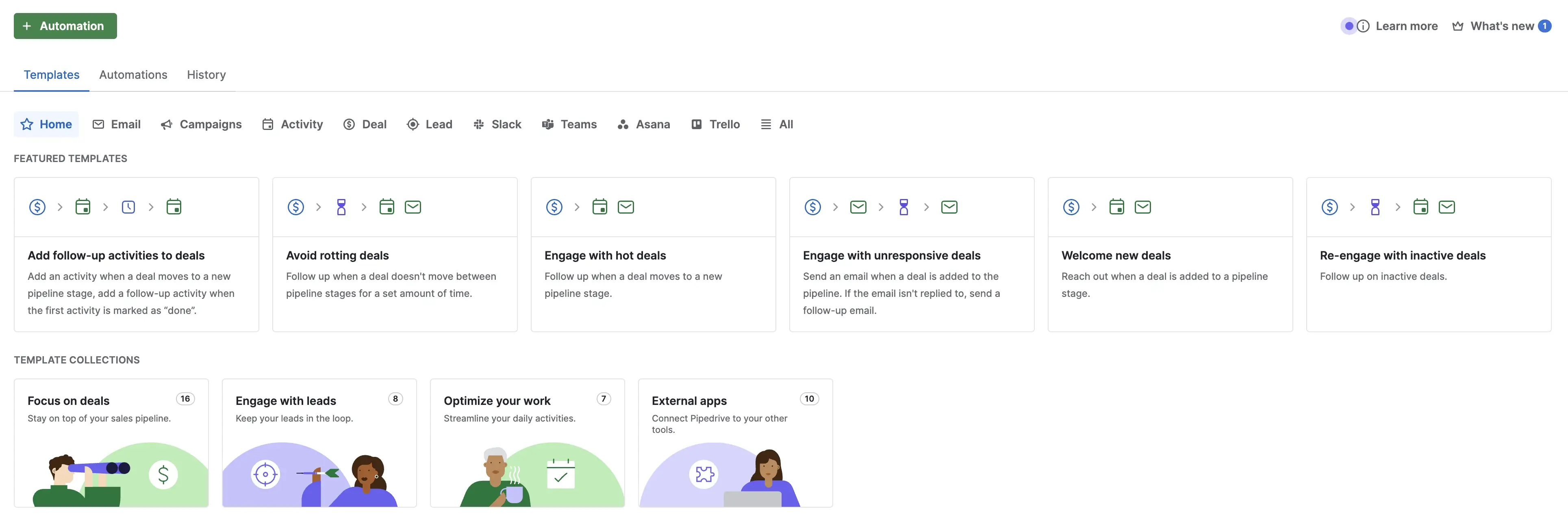Click the green Automation plus button
The height and width of the screenshot is (532, 1568).
(x=65, y=26)
